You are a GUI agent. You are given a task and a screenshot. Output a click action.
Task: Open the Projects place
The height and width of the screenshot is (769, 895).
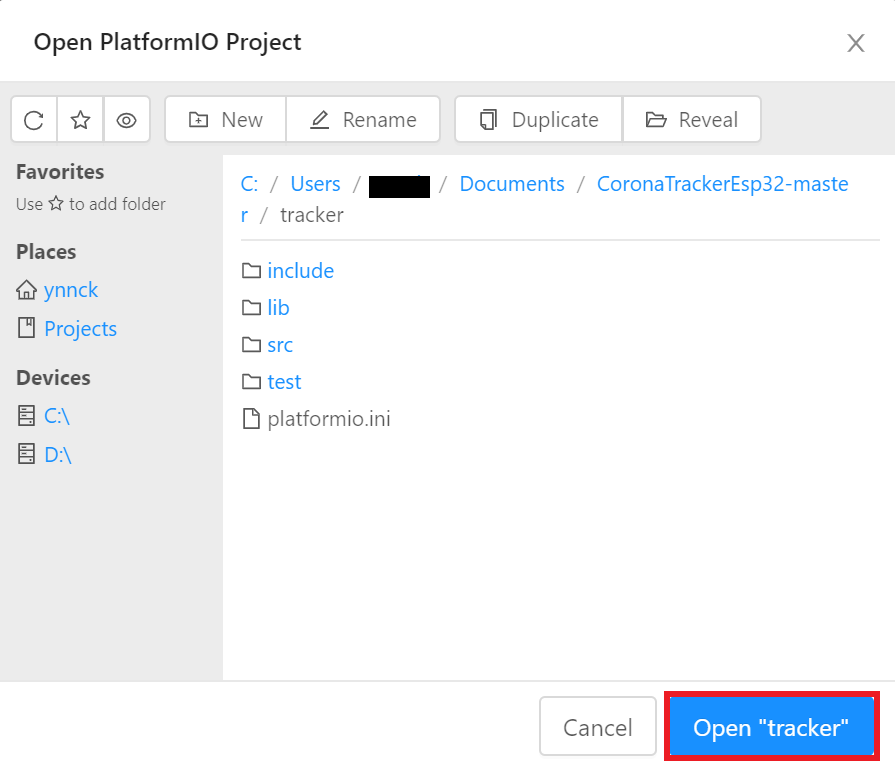pyautogui.click(x=80, y=329)
